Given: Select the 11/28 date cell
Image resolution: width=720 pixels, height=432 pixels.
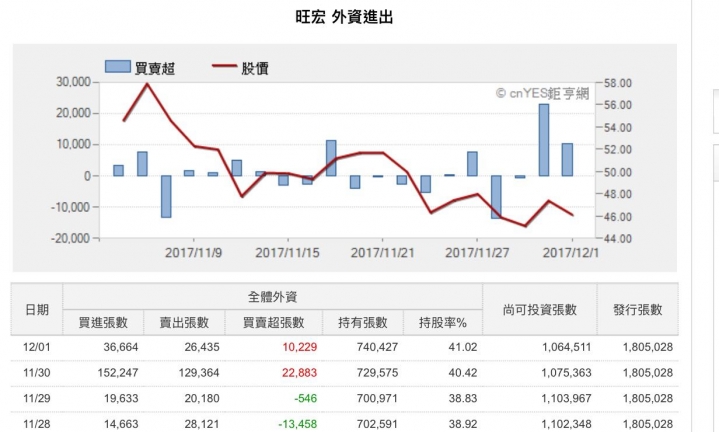Looking at the screenshot, I should [36, 424].
